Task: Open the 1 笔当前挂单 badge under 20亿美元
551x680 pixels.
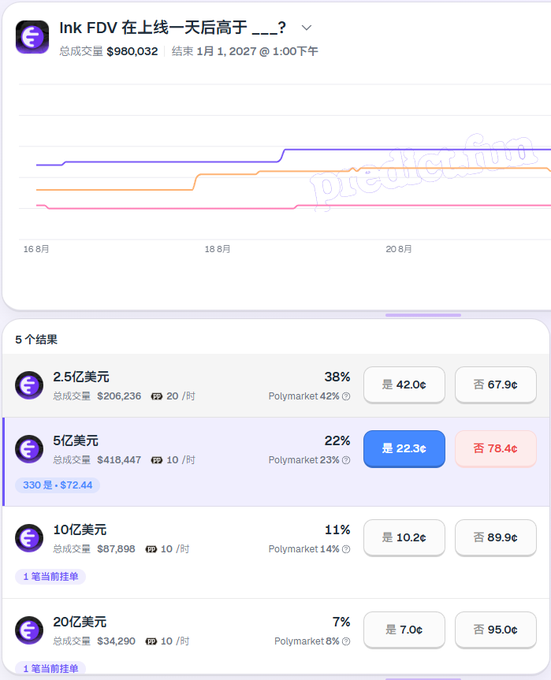Action: pos(50,668)
